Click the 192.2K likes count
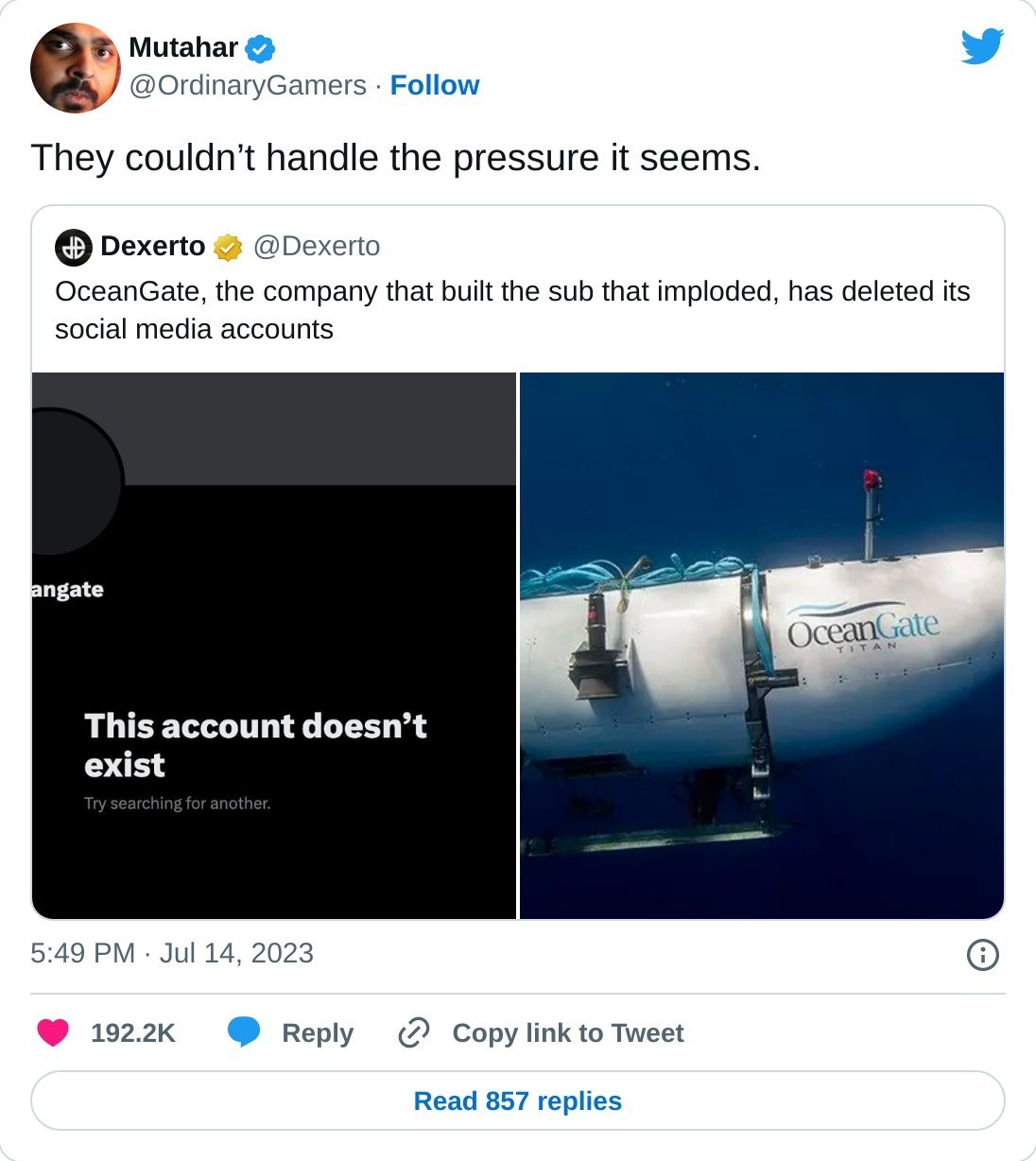 coord(133,1032)
